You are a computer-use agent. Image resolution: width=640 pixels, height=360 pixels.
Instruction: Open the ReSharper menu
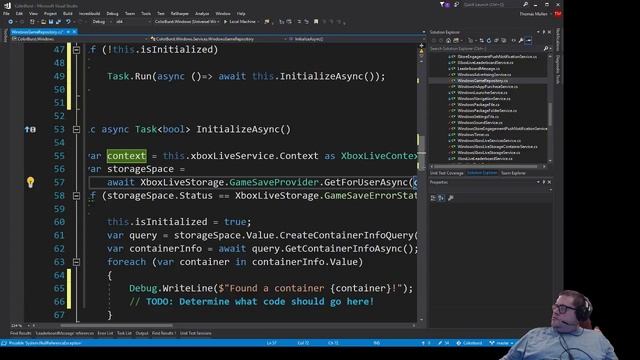(180, 13)
